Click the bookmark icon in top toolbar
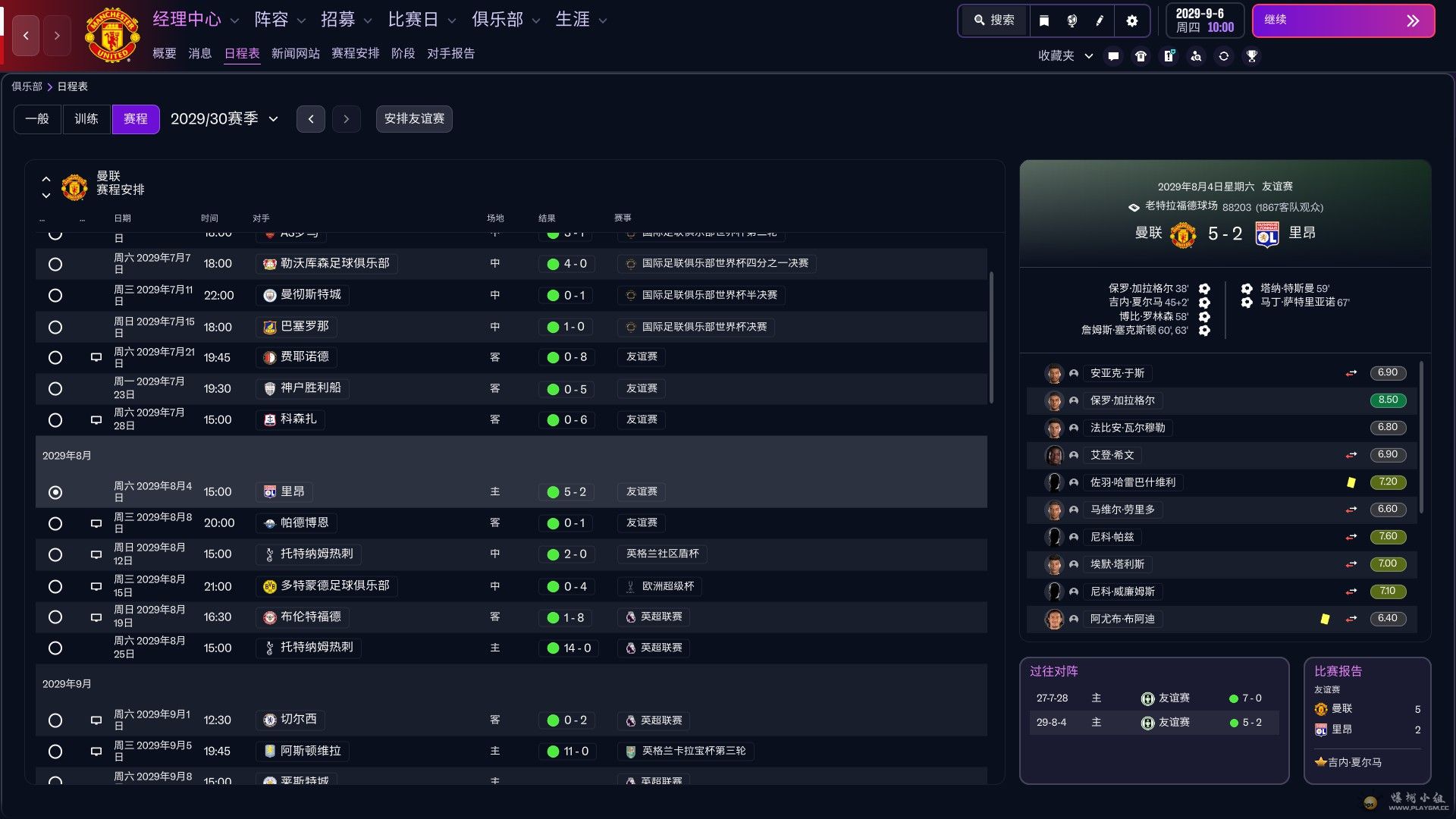Viewport: 1456px width, 819px height. pyautogui.click(x=1043, y=20)
